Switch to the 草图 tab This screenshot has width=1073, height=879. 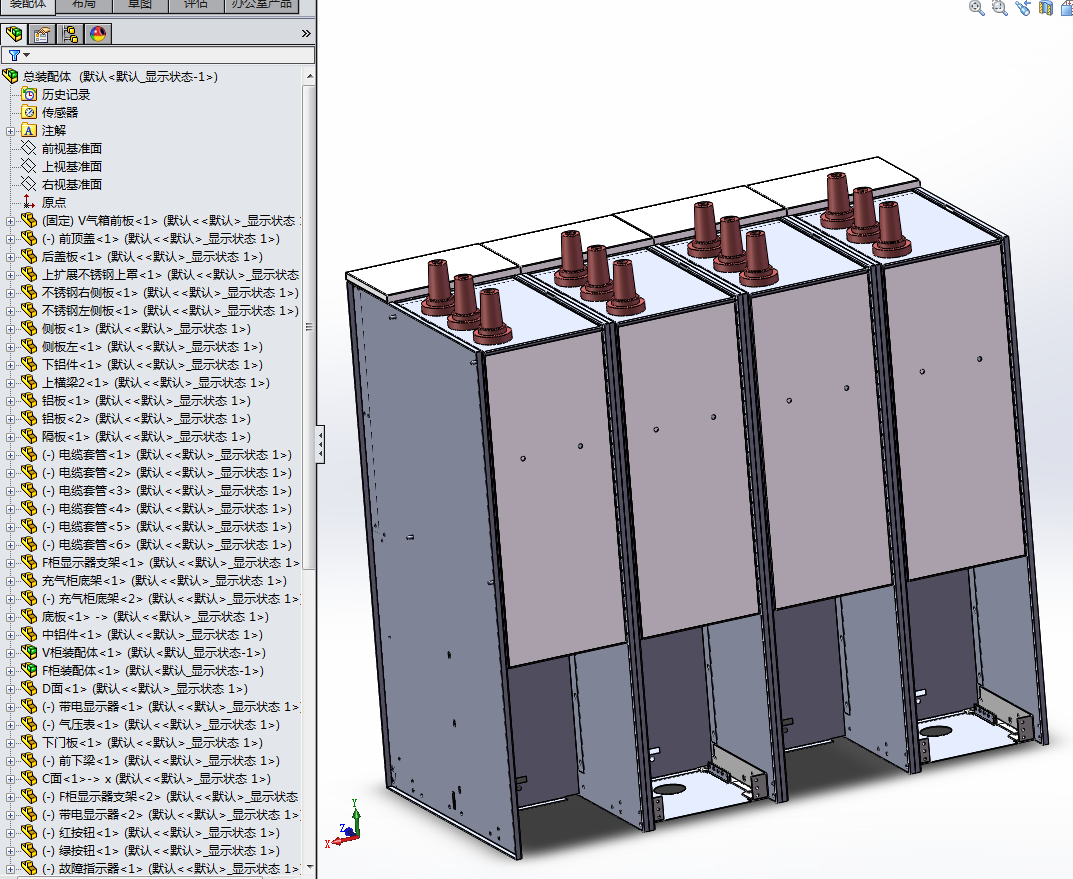coord(140,5)
